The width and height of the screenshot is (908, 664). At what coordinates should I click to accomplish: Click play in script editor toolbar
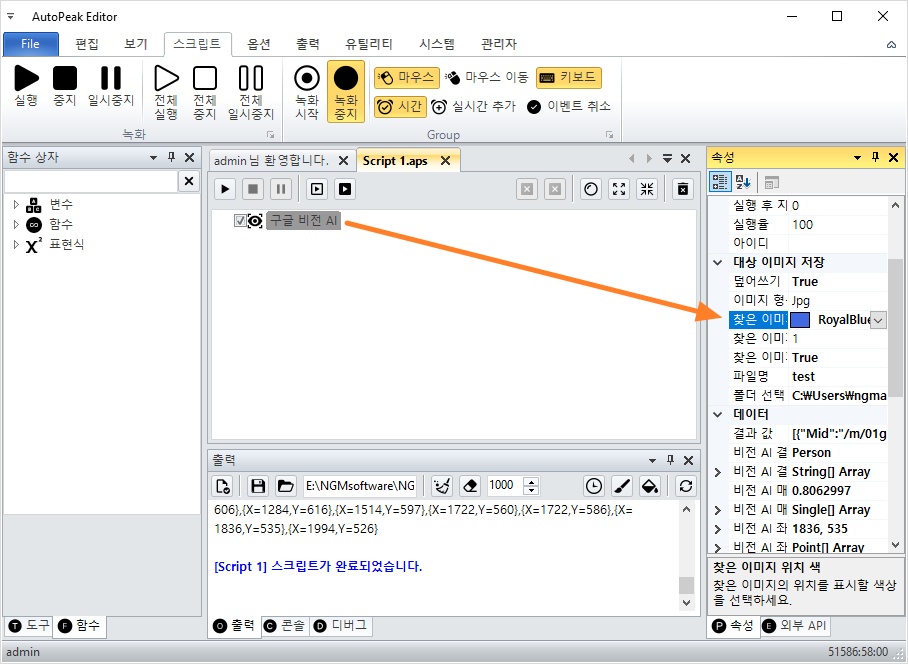pyautogui.click(x=225, y=189)
